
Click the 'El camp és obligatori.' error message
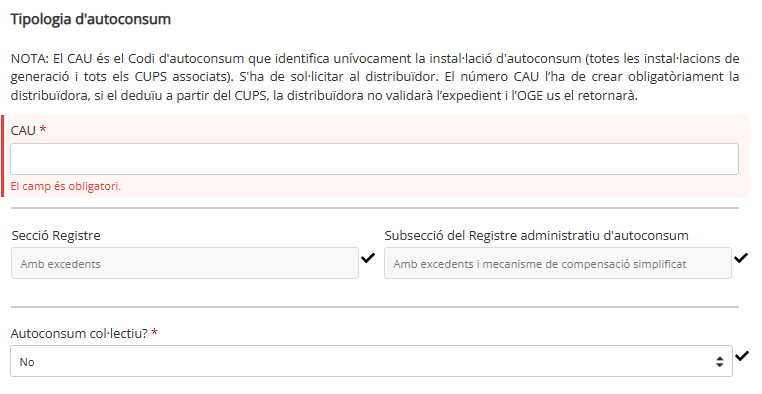tap(66, 186)
